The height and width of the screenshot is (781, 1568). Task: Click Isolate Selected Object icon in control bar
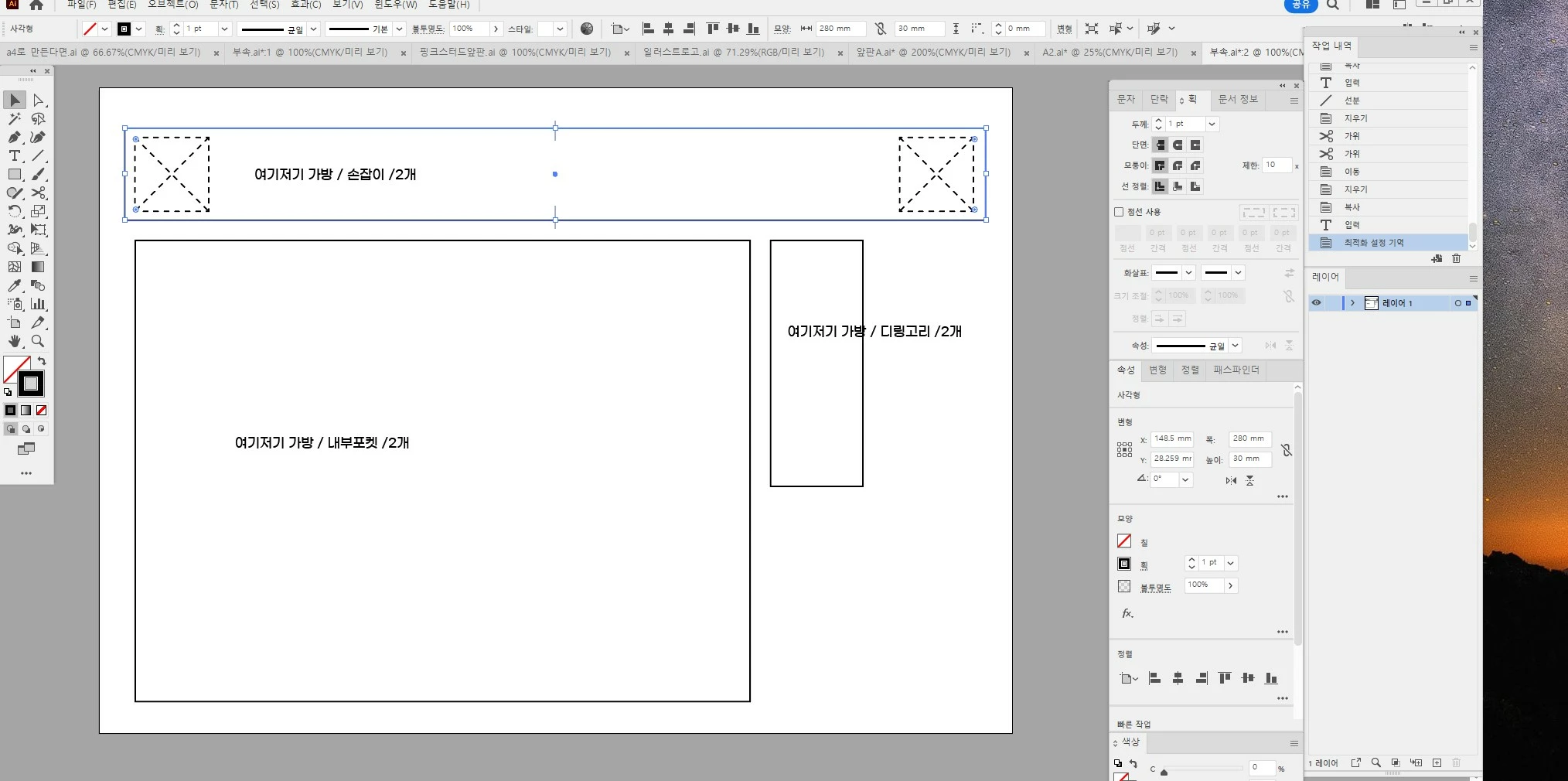tap(1092, 29)
